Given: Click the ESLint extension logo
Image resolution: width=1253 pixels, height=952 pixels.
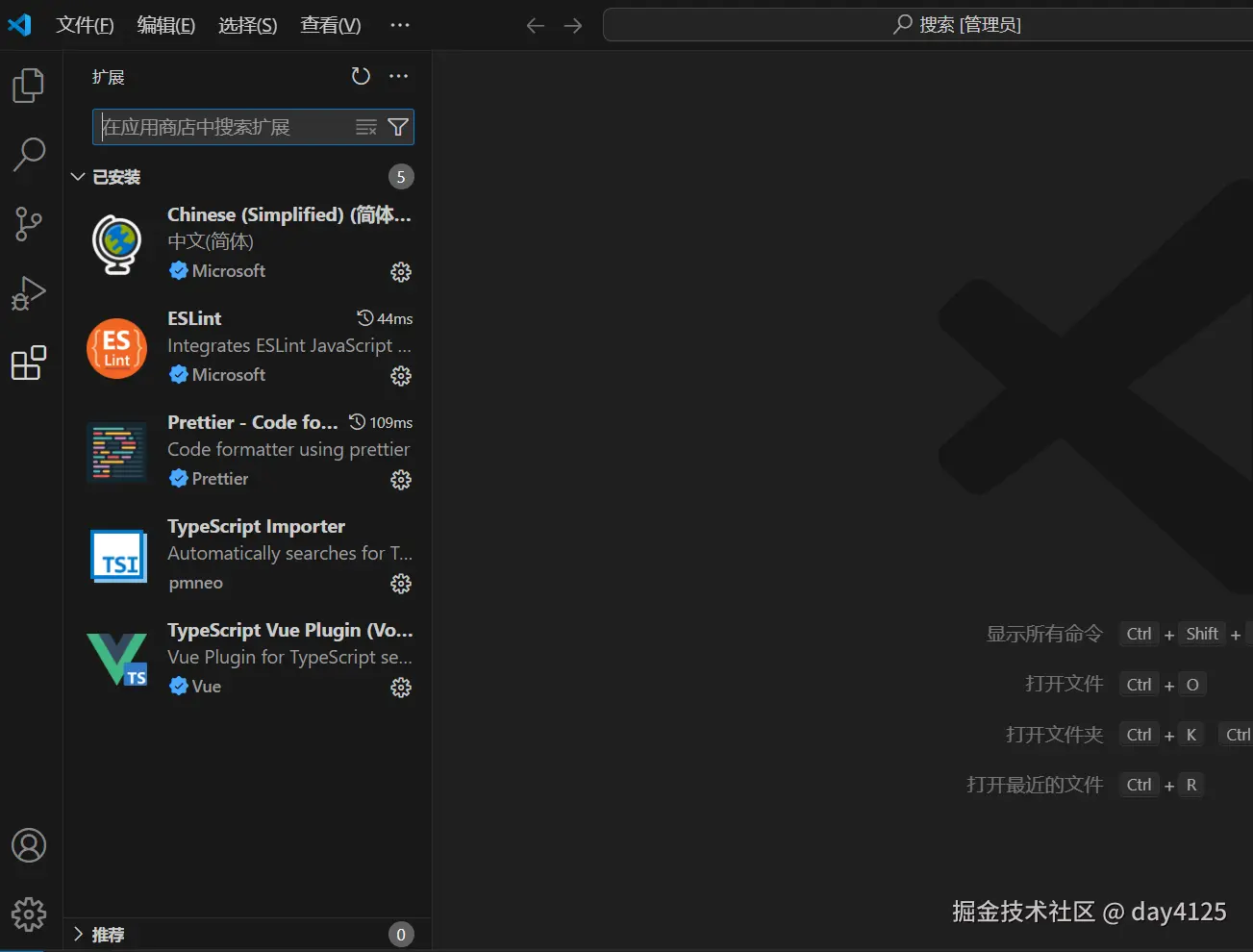Looking at the screenshot, I should 117,348.
